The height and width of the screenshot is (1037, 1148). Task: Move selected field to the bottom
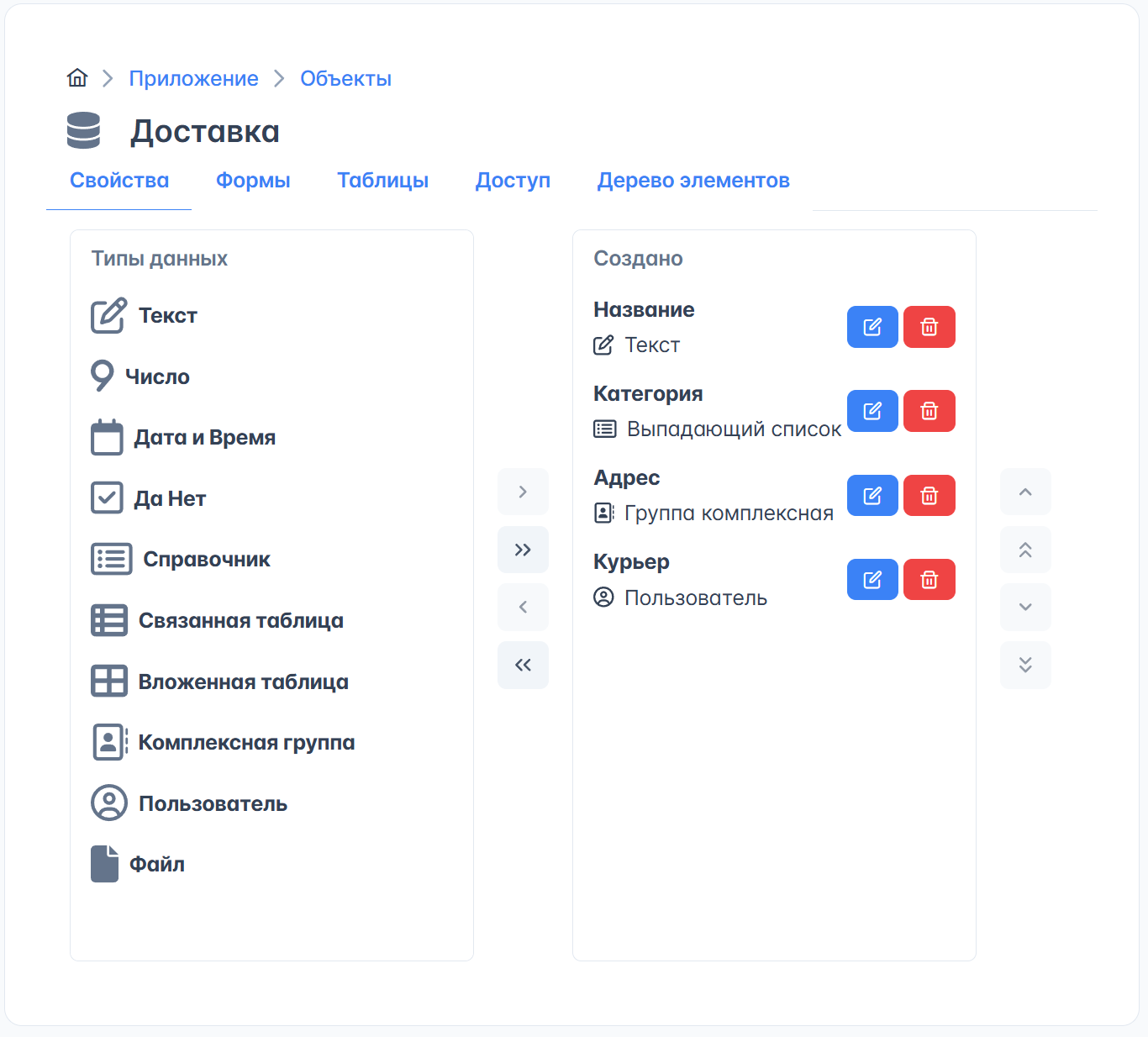(x=1024, y=665)
